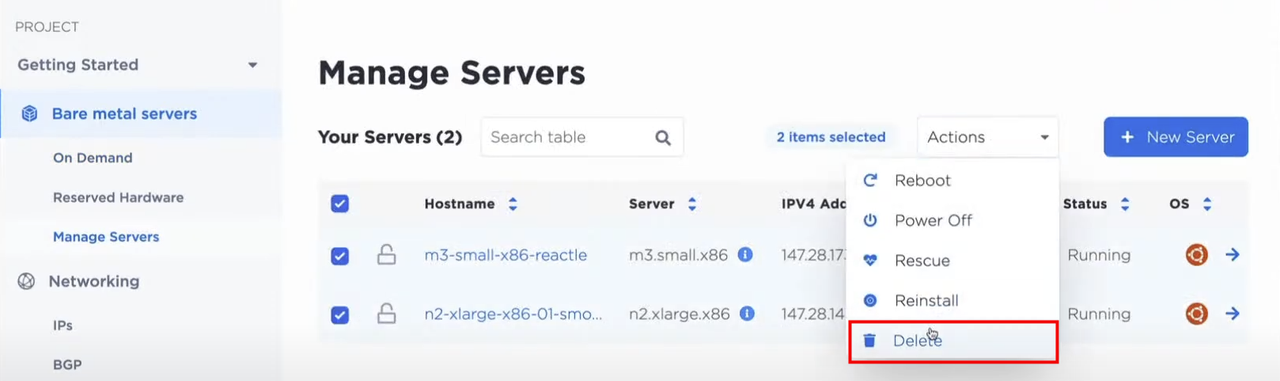Image resolution: width=1280 pixels, height=381 pixels.
Task: Go to Reserved Hardware
Action: click(x=118, y=198)
